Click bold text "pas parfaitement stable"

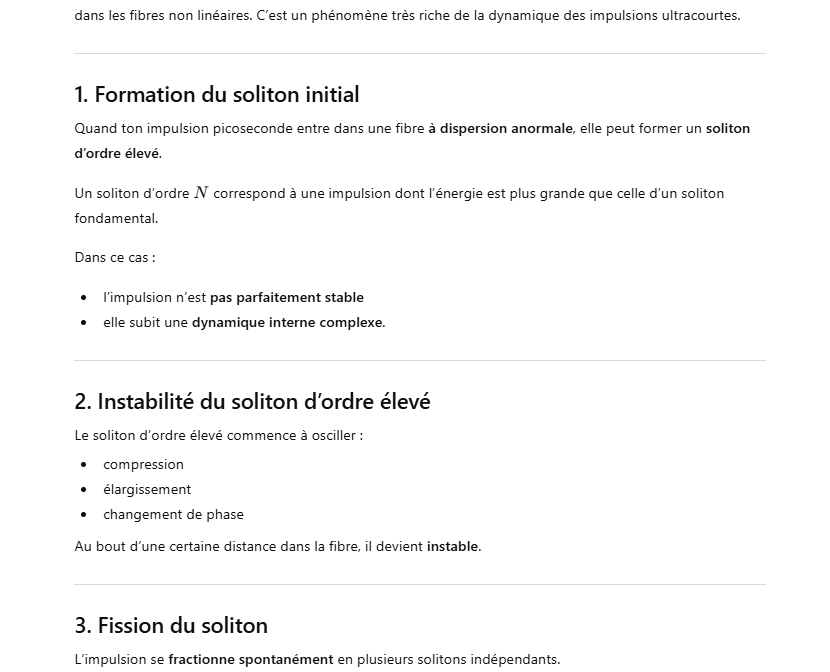point(286,297)
